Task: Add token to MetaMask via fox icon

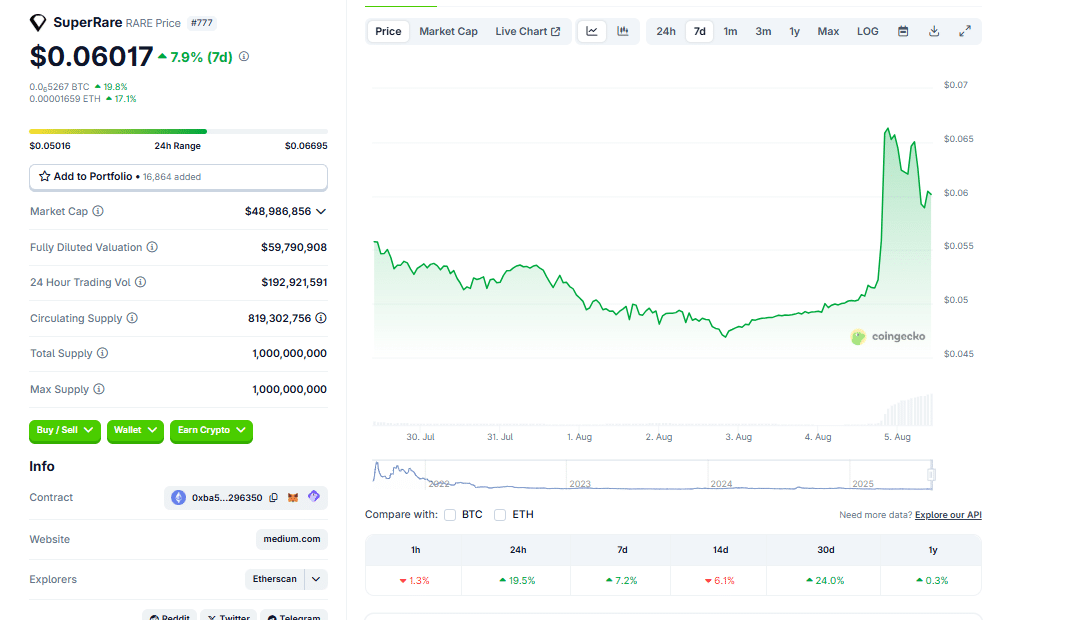Action: pos(293,498)
